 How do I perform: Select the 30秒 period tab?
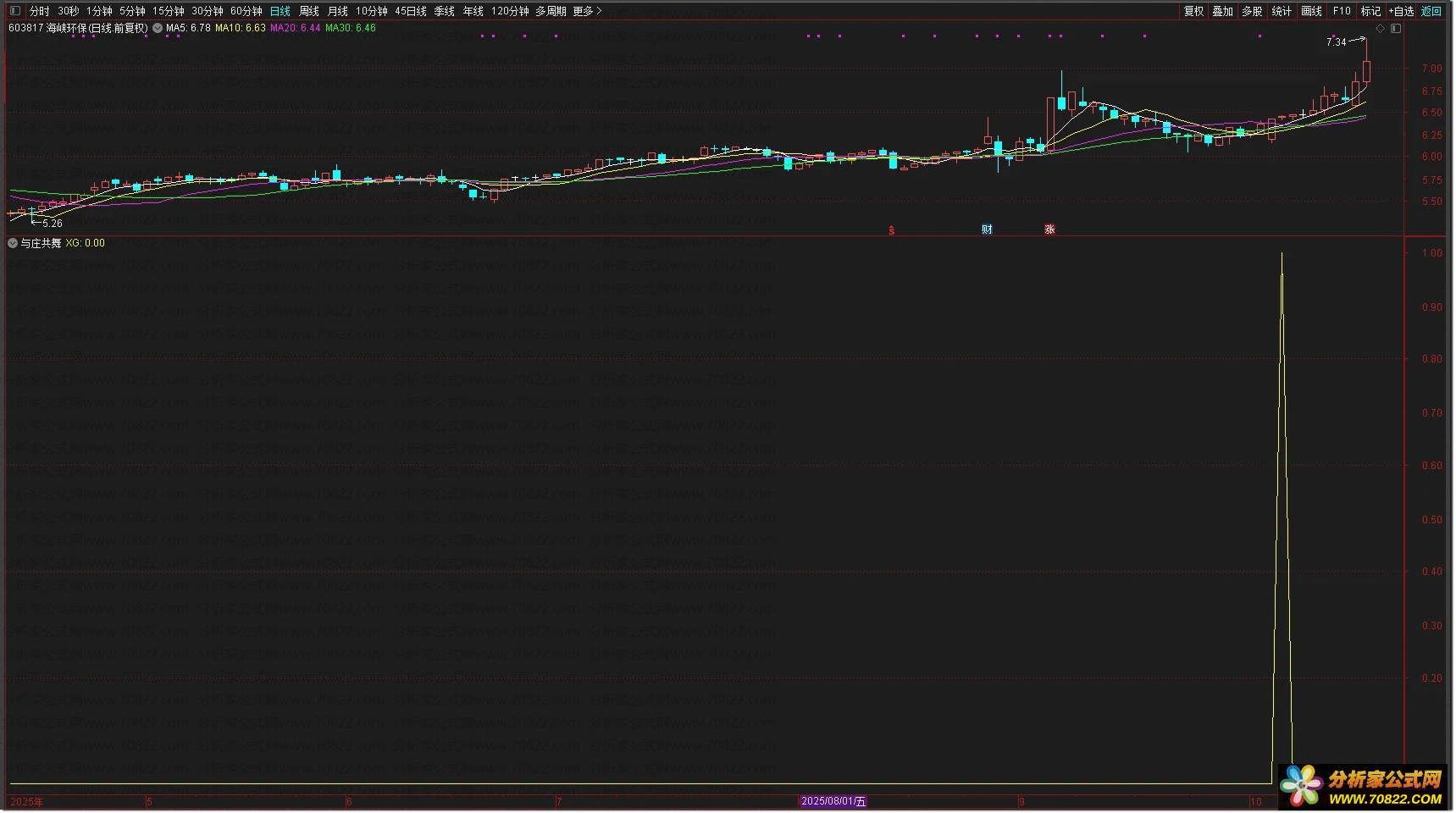pyautogui.click(x=69, y=11)
